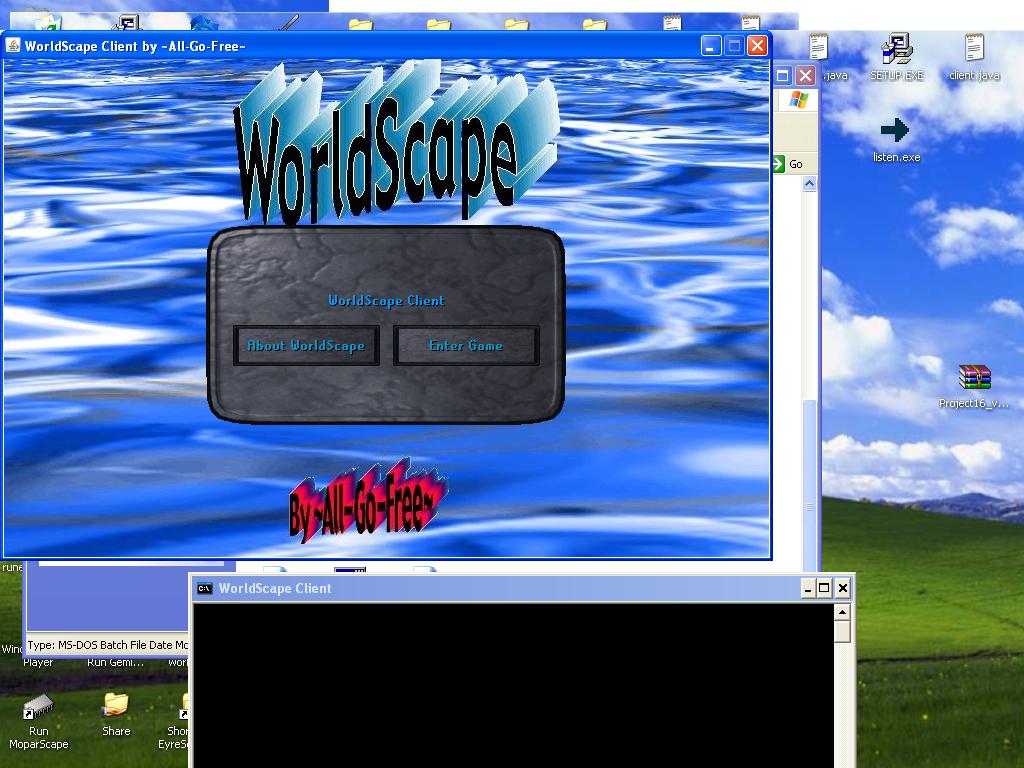Click the command prompt icon in console title bar
The width and height of the screenshot is (1024, 768).
click(x=204, y=588)
